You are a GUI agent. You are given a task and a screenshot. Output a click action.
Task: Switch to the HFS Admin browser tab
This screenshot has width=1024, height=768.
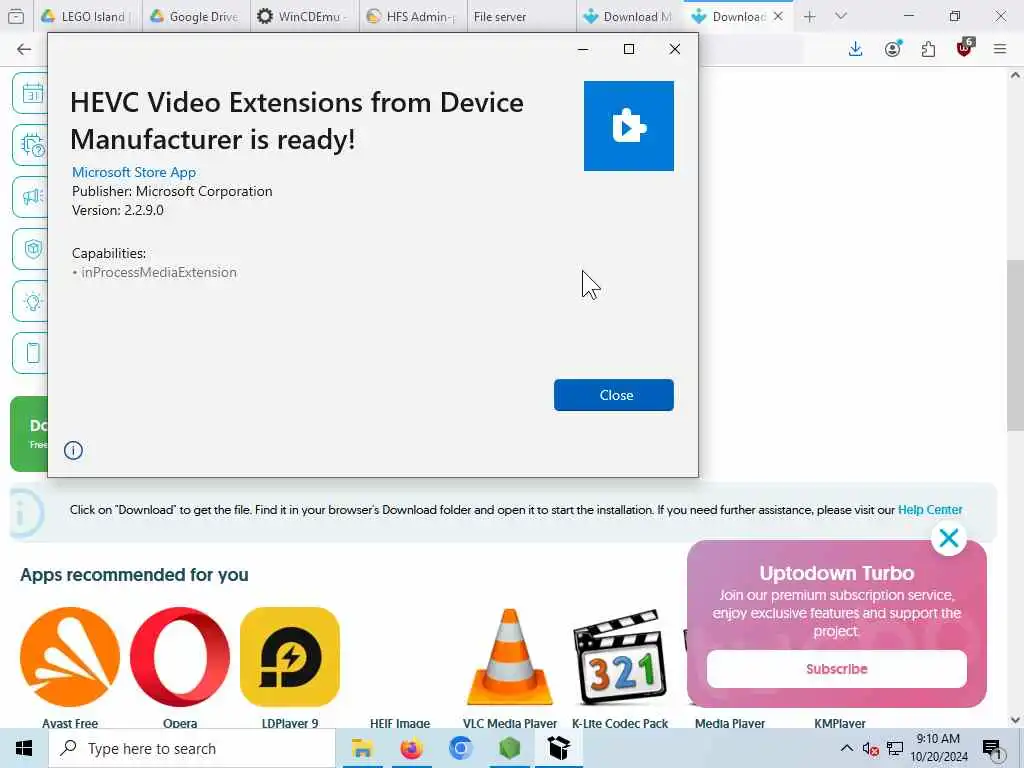tap(413, 16)
